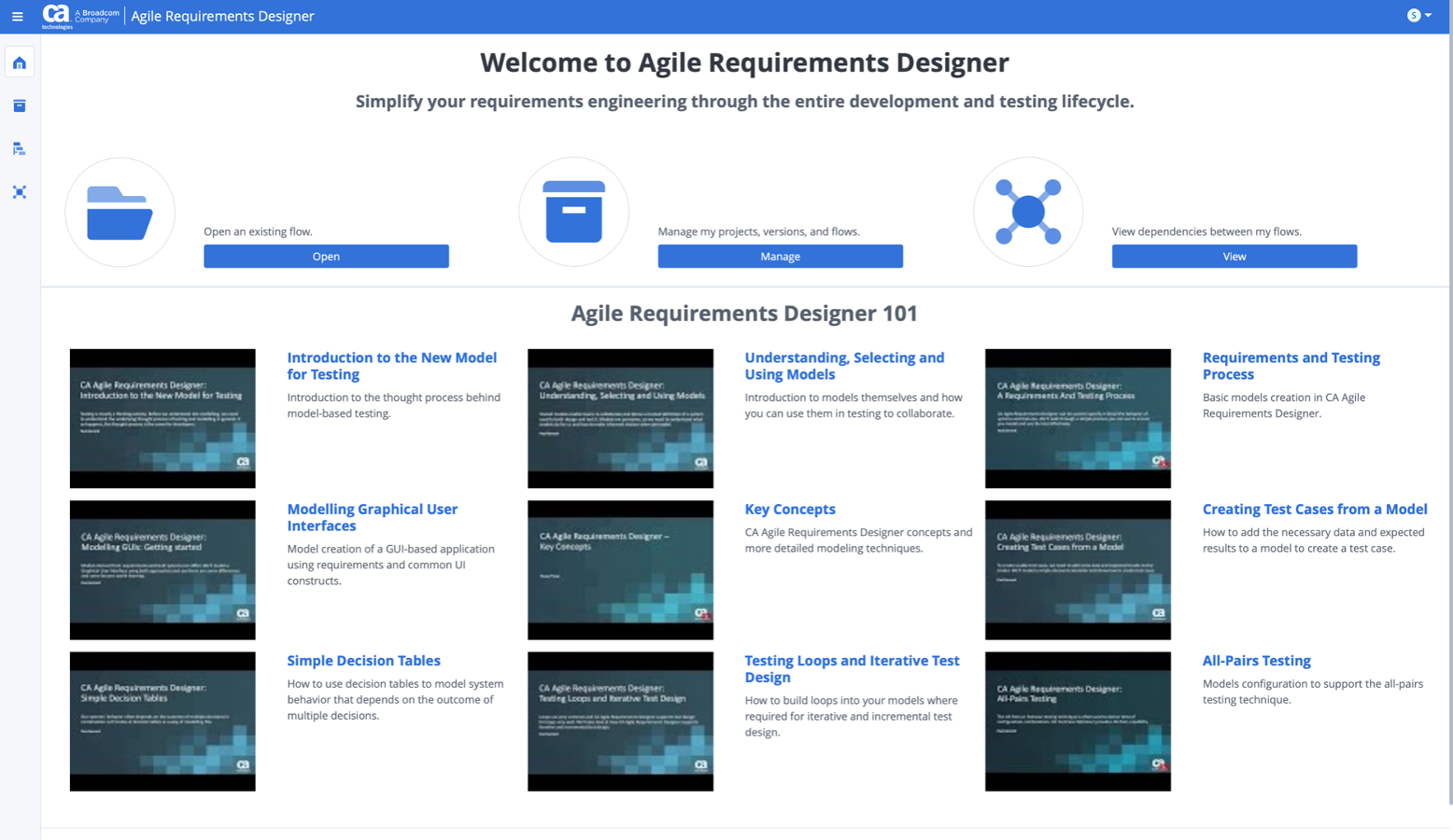This screenshot has width=1453, height=840.
Task: Open the "Modelling Graphical User Interfaces" link
Action: (x=373, y=517)
